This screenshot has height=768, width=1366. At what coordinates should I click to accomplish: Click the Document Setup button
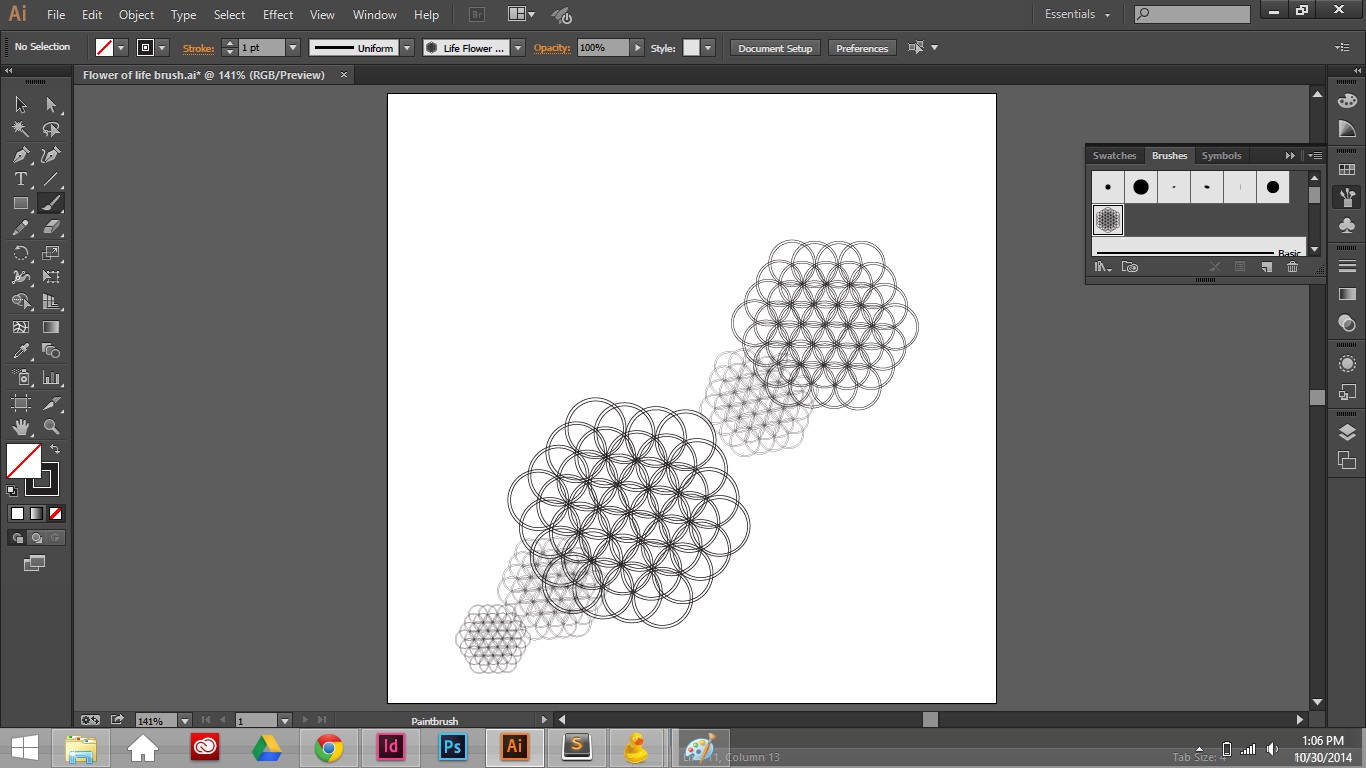tap(774, 47)
